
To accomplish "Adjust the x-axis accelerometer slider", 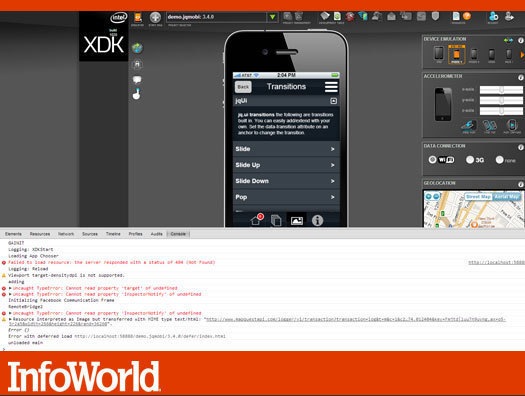I will [501, 90].
